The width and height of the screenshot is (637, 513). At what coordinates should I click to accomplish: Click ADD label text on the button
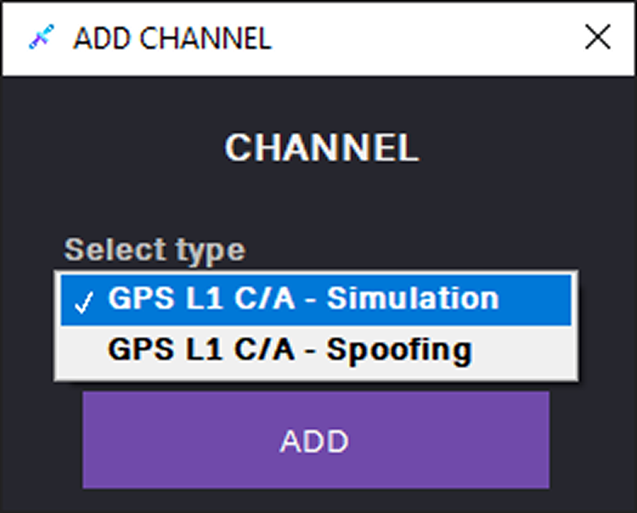pyautogui.click(x=314, y=441)
